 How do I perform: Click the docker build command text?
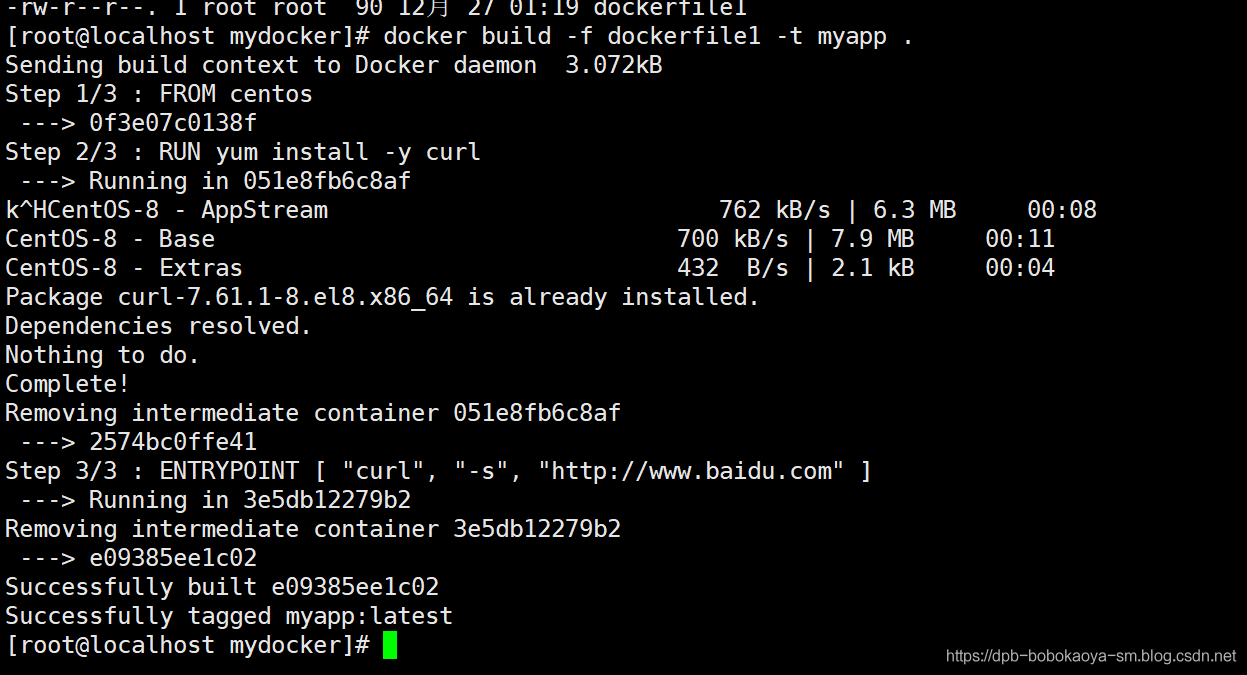(x=648, y=36)
